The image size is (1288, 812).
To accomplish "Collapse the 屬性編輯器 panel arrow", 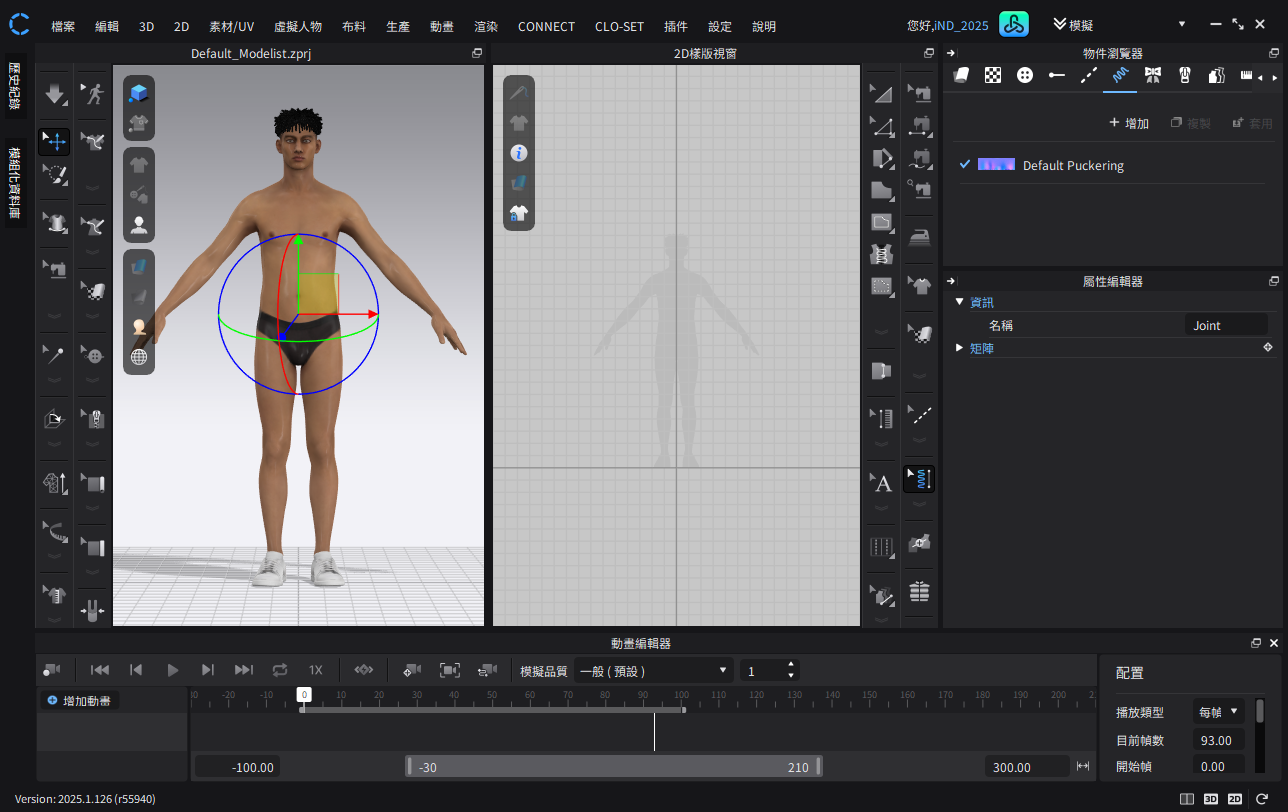I will point(950,281).
